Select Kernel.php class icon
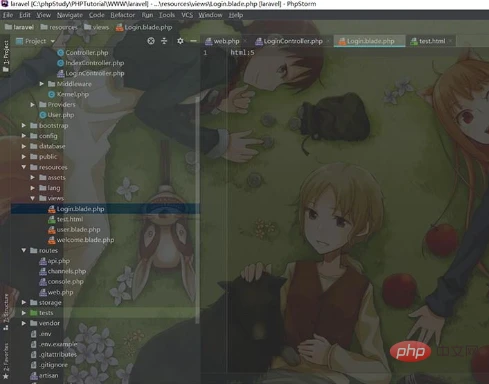Image resolution: width=489 pixels, height=384 pixels. (x=51, y=94)
